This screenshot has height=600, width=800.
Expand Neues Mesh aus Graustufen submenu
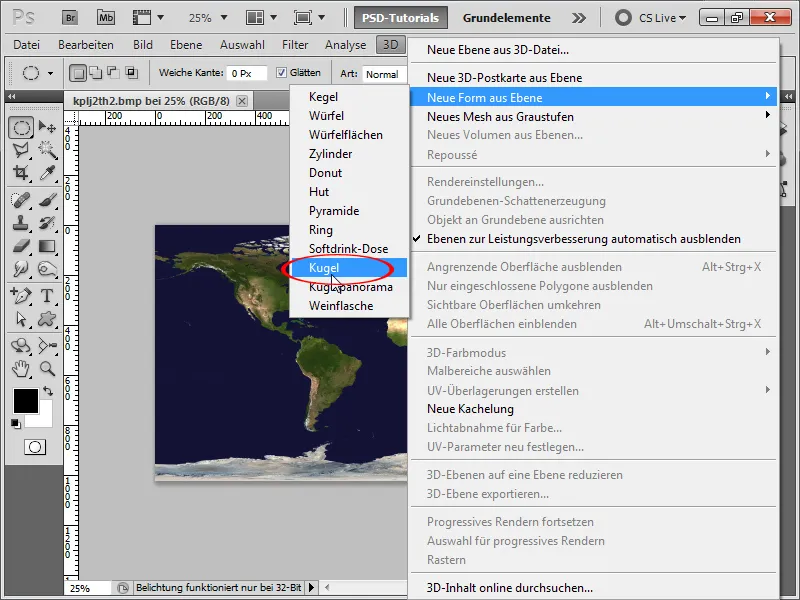point(593,117)
